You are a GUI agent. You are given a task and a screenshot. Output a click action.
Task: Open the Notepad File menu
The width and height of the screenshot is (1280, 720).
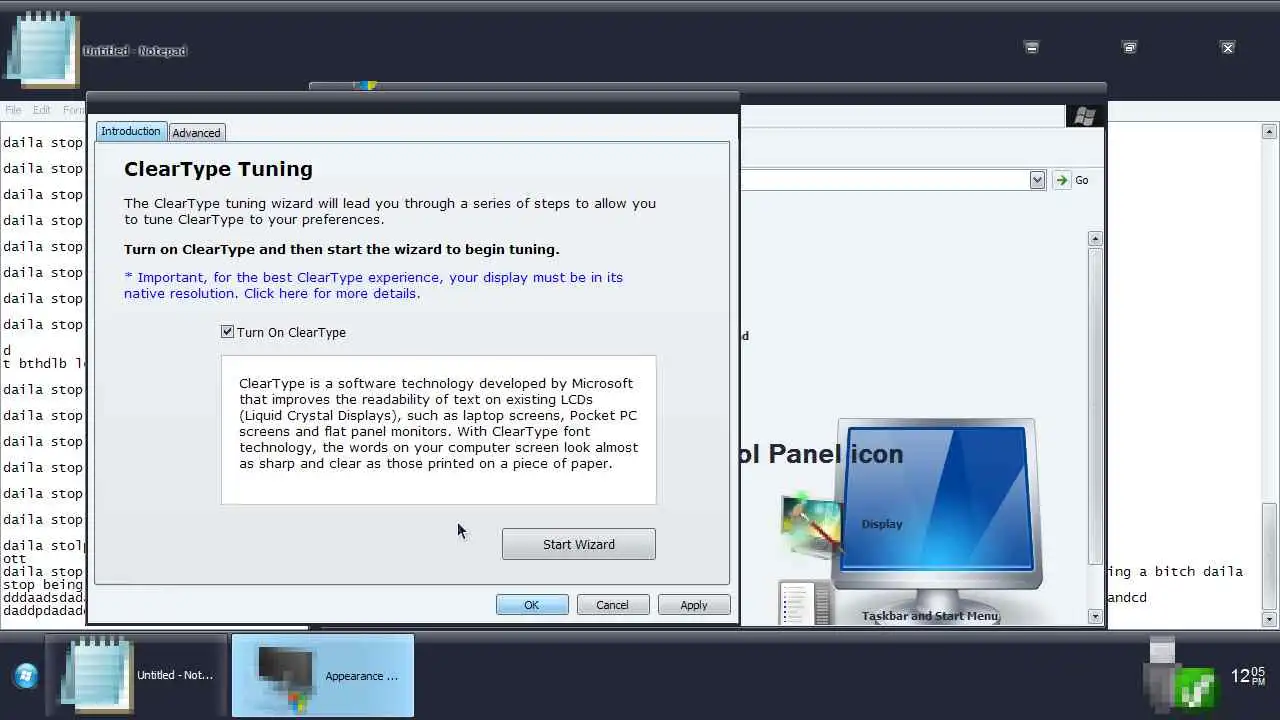(13, 110)
